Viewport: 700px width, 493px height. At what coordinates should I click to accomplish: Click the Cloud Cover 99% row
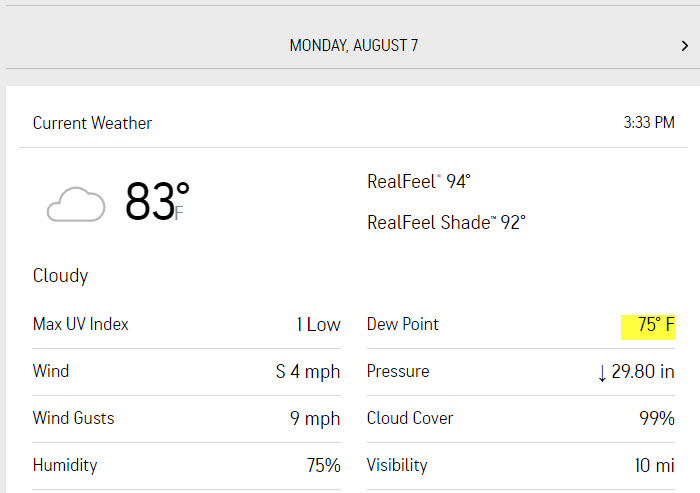click(x=521, y=418)
